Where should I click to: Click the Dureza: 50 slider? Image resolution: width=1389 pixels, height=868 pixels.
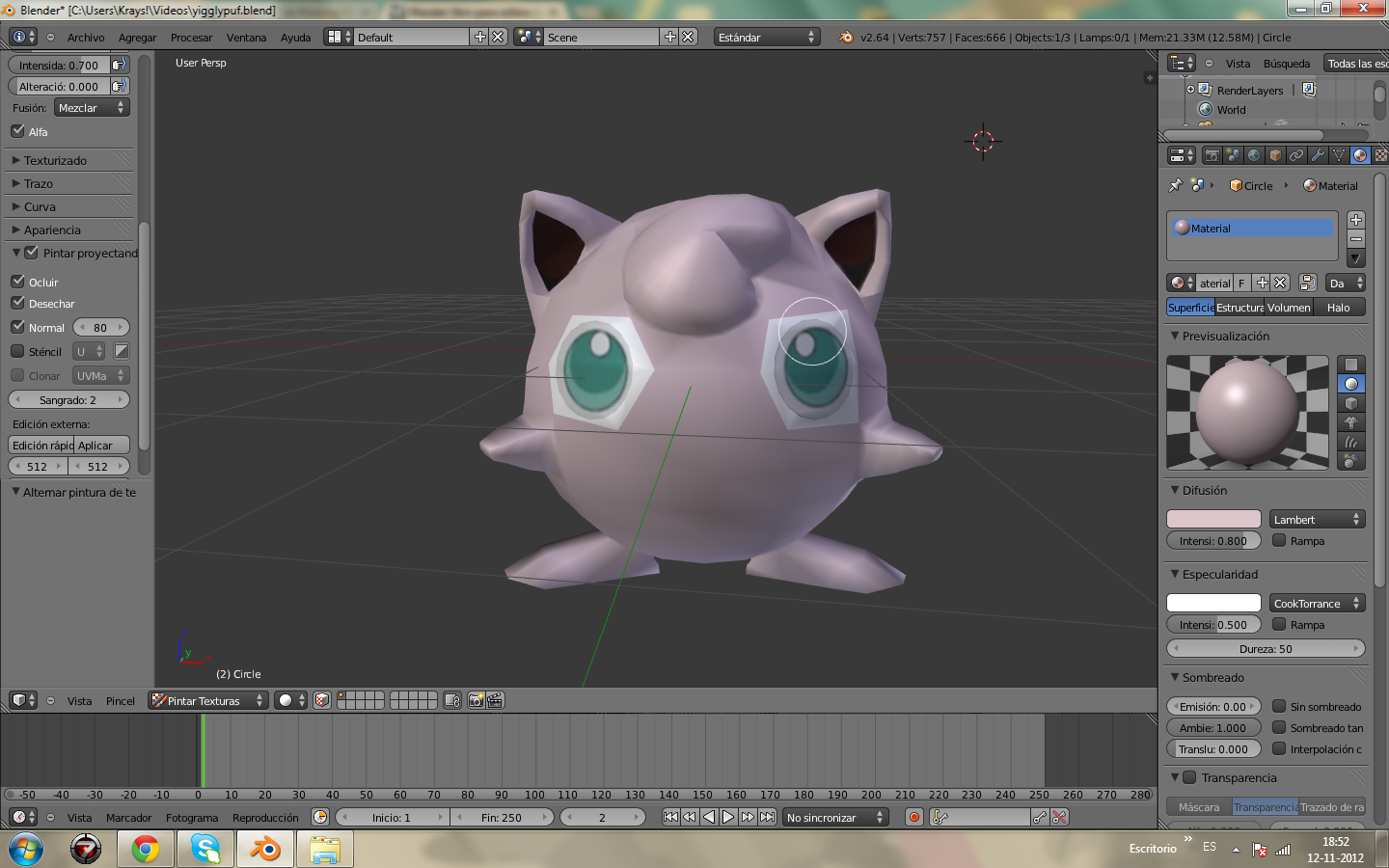[x=1266, y=648]
